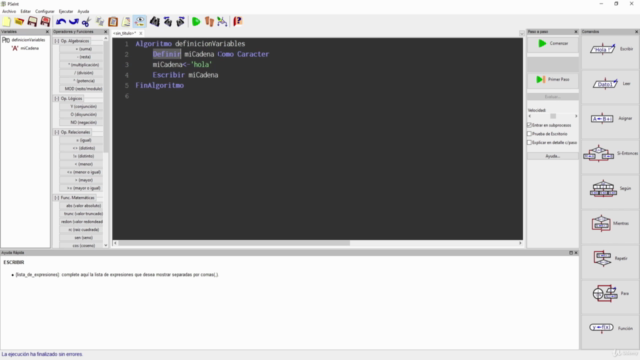The width and height of the screenshot is (640, 360).
Task: Insert the Para command
Action: point(611,294)
